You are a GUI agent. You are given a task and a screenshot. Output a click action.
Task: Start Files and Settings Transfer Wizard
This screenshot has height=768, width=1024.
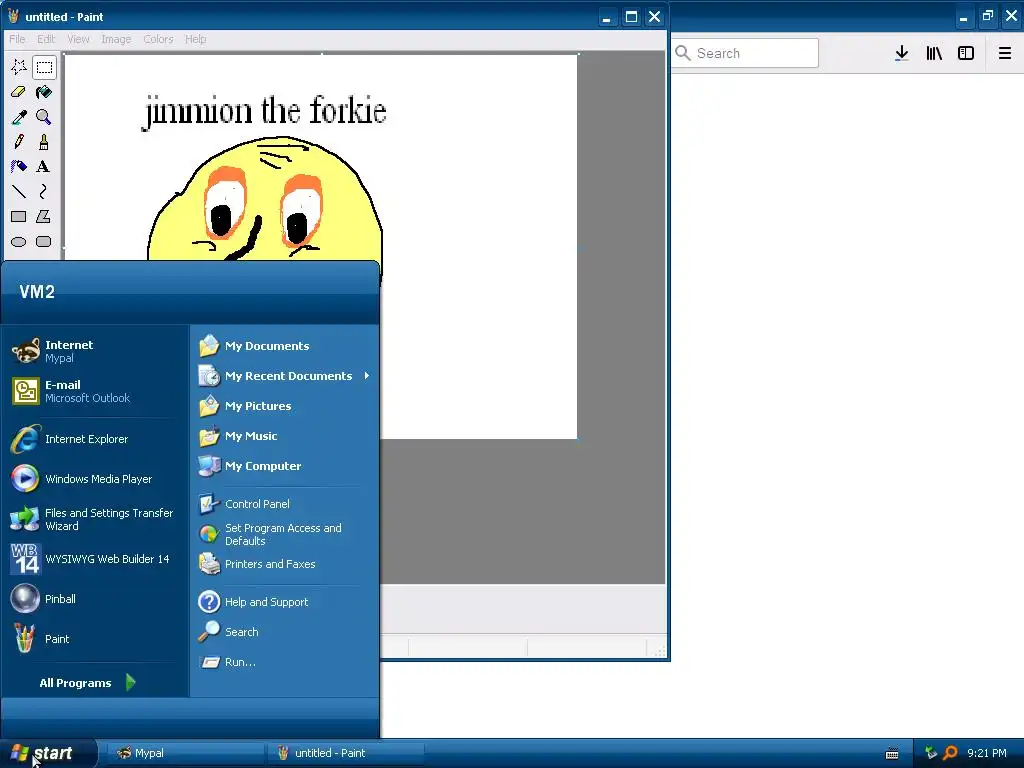[95, 519]
